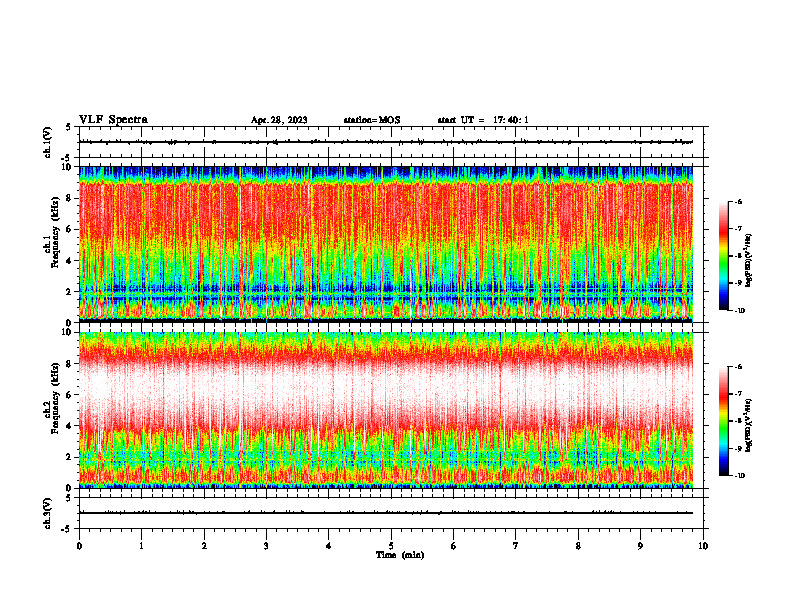Click the "2" kHz tick of ch.2 frequency axis
The height and width of the screenshot is (612, 792).
click(69, 457)
